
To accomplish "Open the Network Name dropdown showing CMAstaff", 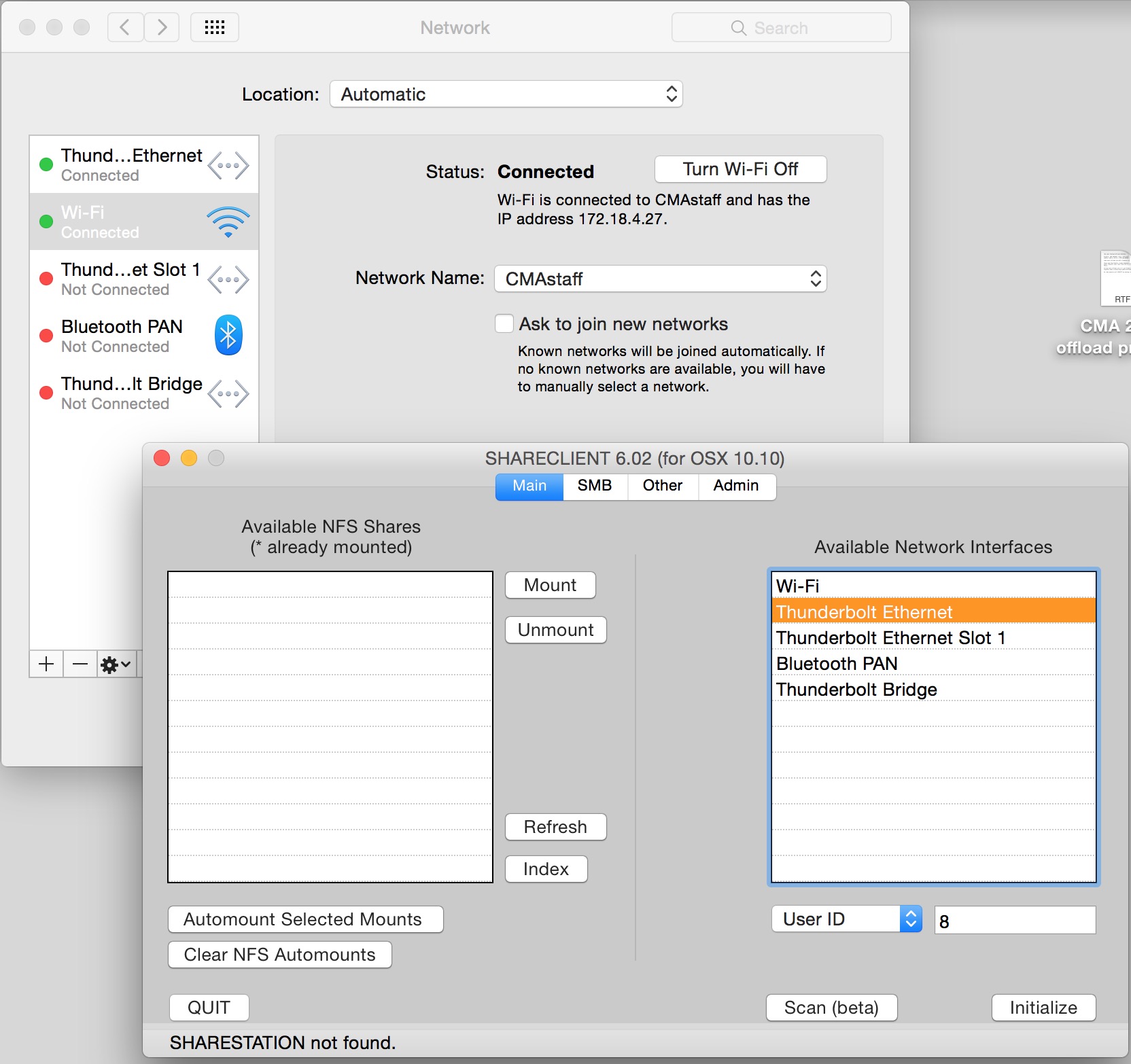I will pos(660,279).
